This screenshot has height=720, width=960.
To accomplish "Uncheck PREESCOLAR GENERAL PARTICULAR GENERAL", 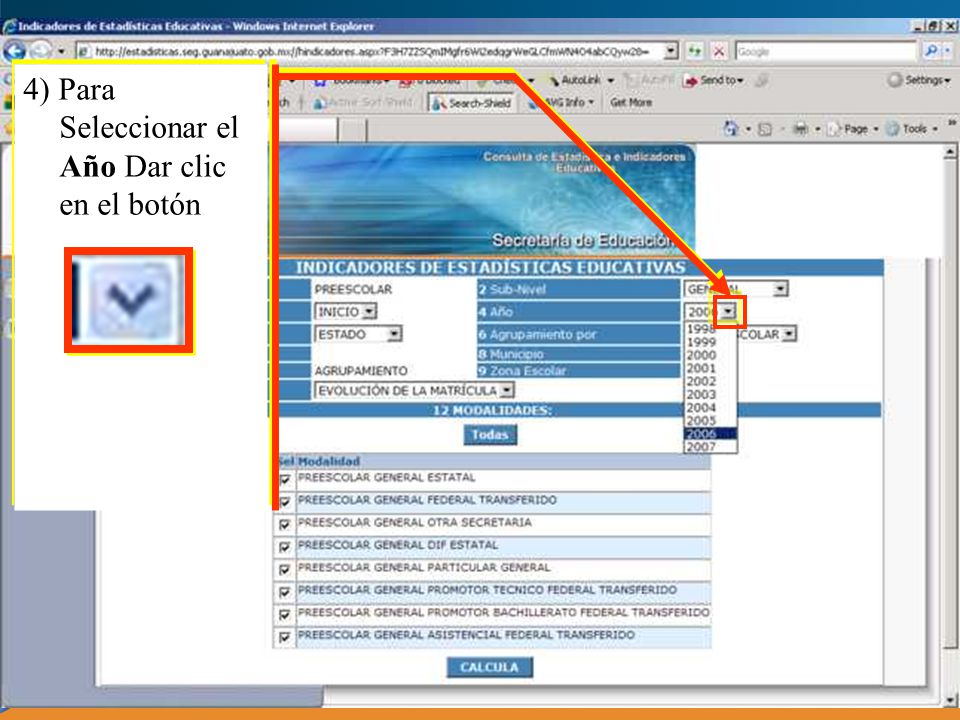I will 284,570.
